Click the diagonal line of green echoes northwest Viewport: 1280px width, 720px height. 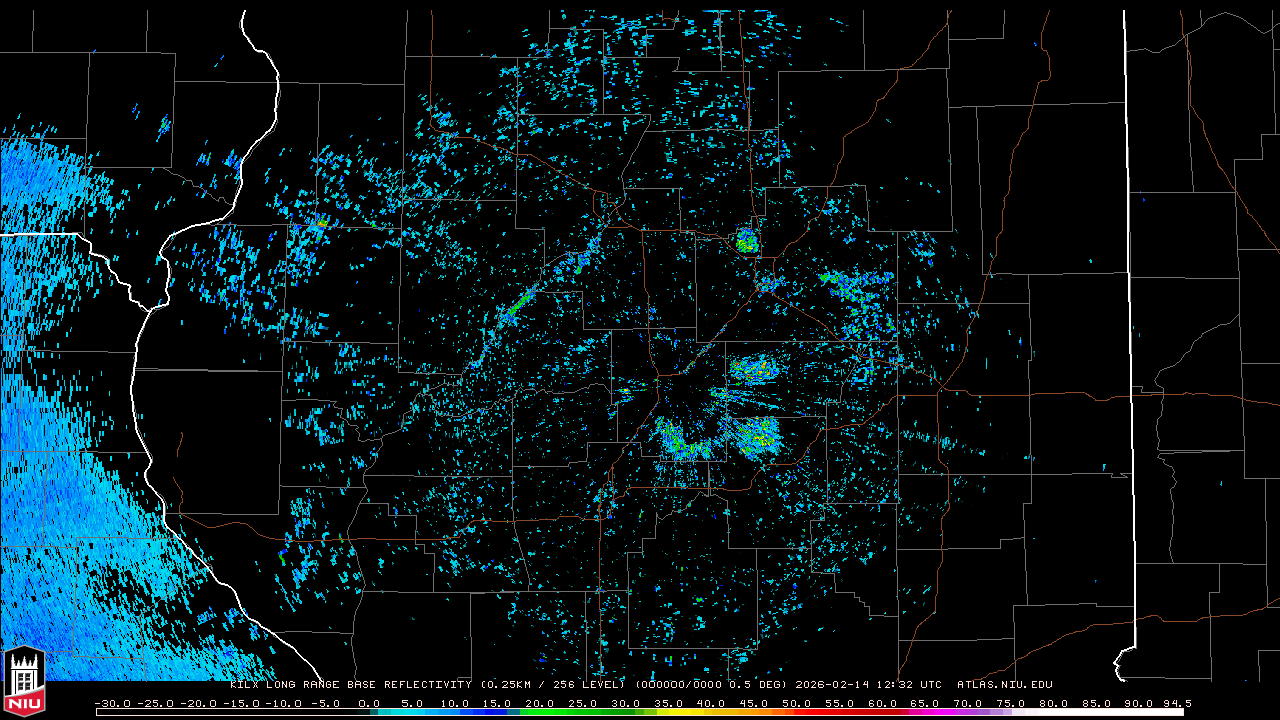[x=520, y=304]
